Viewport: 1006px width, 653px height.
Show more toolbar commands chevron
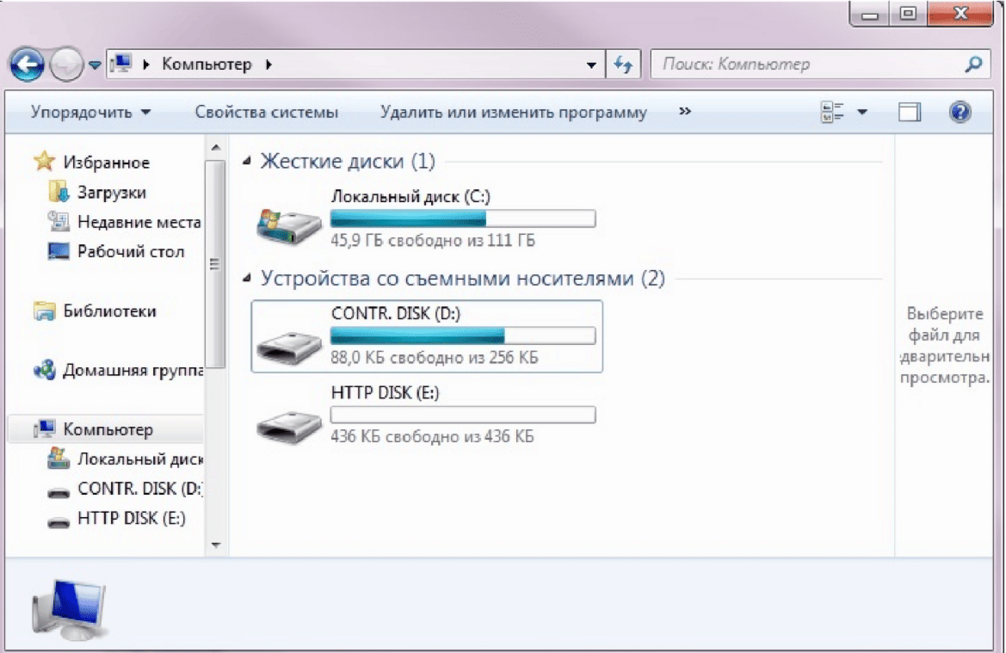[685, 112]
